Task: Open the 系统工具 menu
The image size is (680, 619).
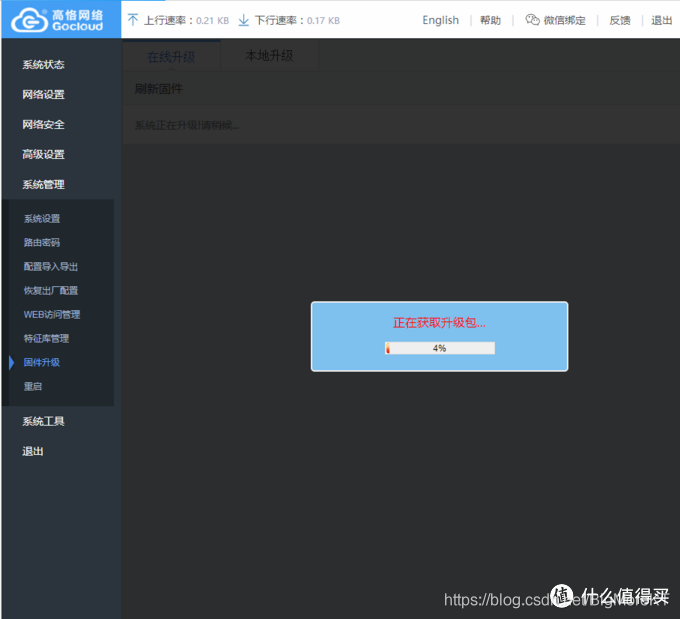Action: [x=43, y=421]
